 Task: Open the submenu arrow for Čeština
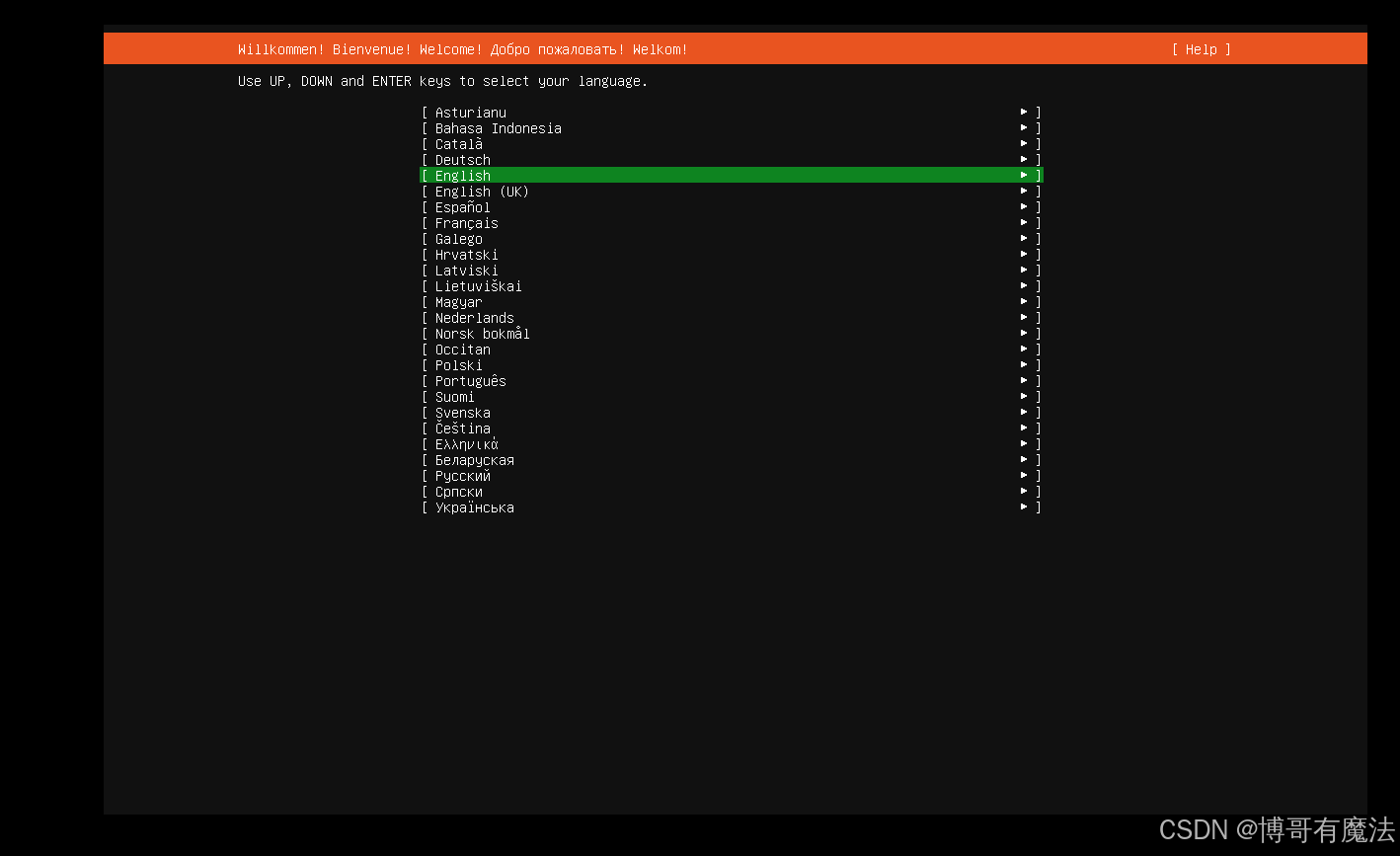[1024, 427]
